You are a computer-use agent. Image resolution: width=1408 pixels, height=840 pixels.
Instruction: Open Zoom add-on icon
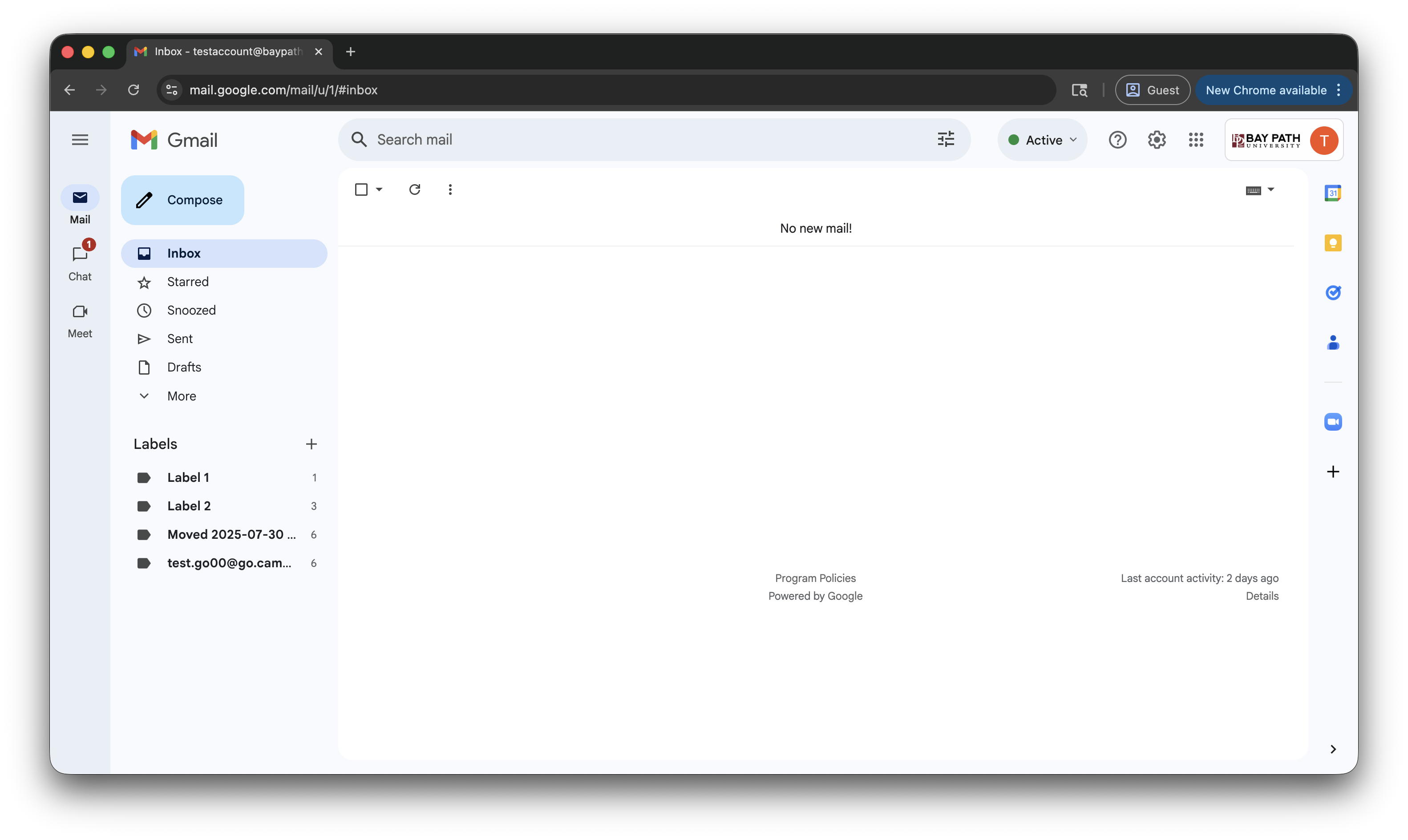[1333, 422]
